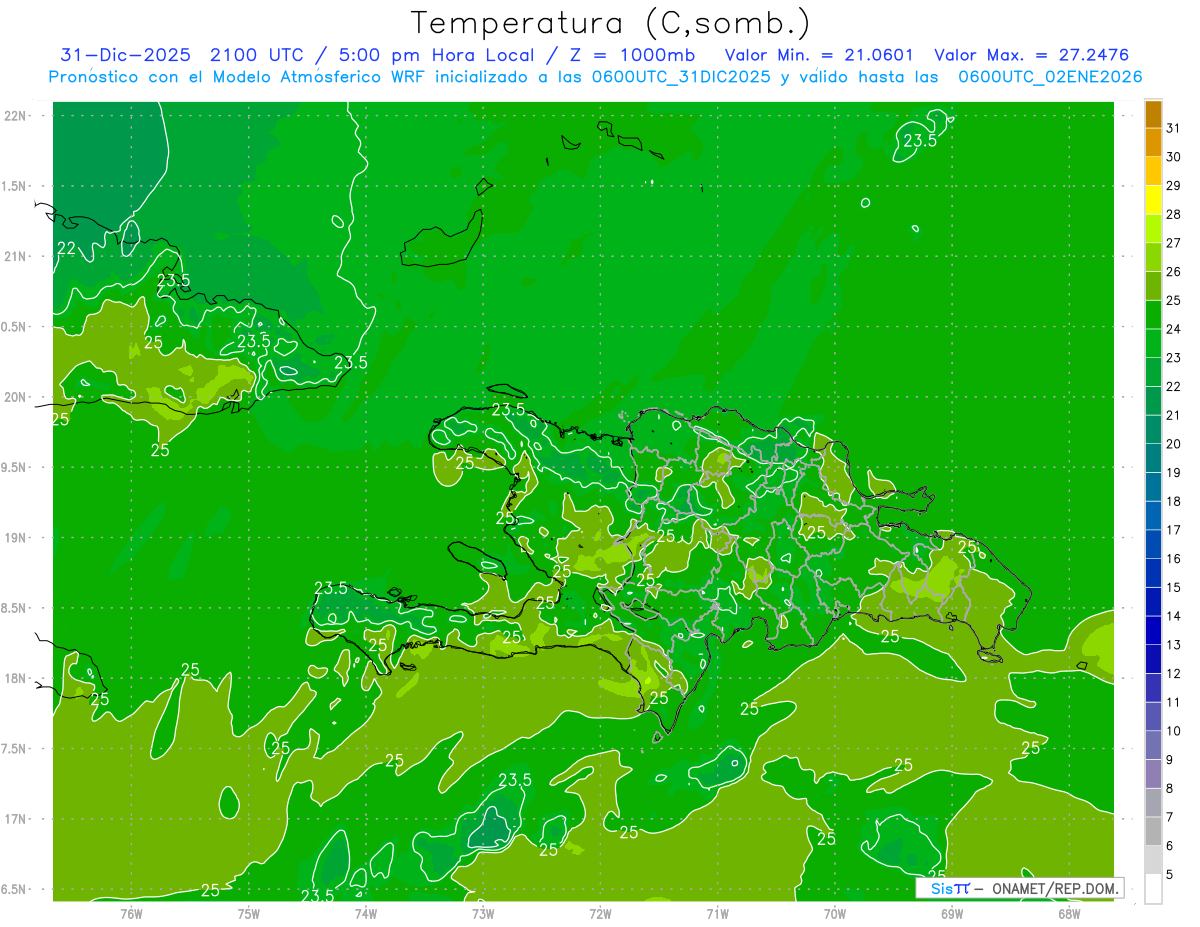1200x927 pixels.
Task: Click the color band between 30 and 31
Action: click(x=1153, y=143)
